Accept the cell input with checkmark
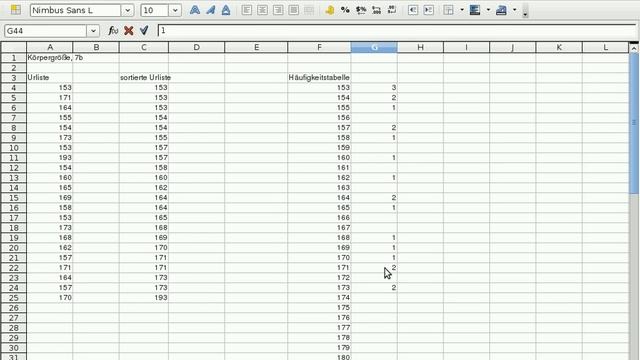The image size is (640, 360). (x=144, y=31)
